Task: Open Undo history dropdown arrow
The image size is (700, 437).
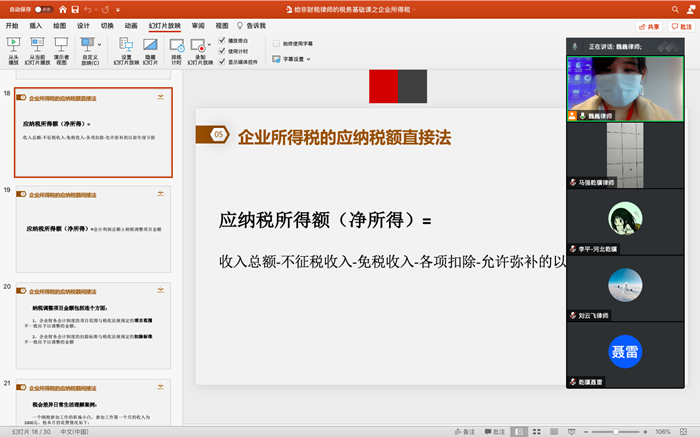Action: (96, 9)
